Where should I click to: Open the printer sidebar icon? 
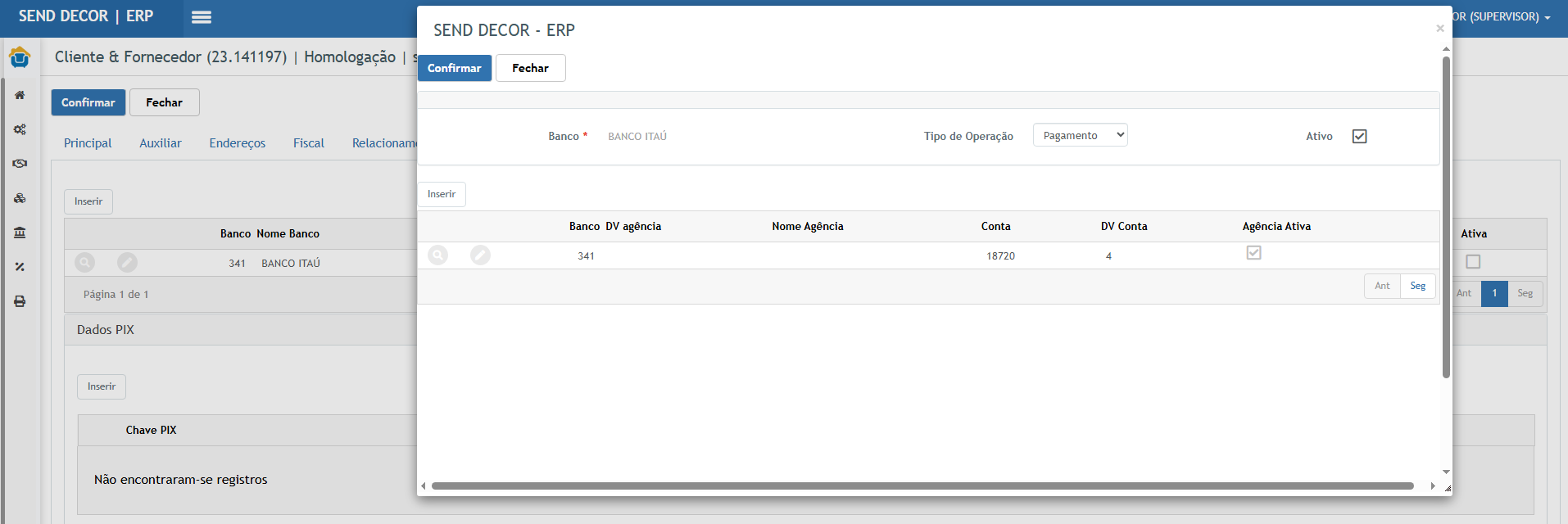coord(20,301)
